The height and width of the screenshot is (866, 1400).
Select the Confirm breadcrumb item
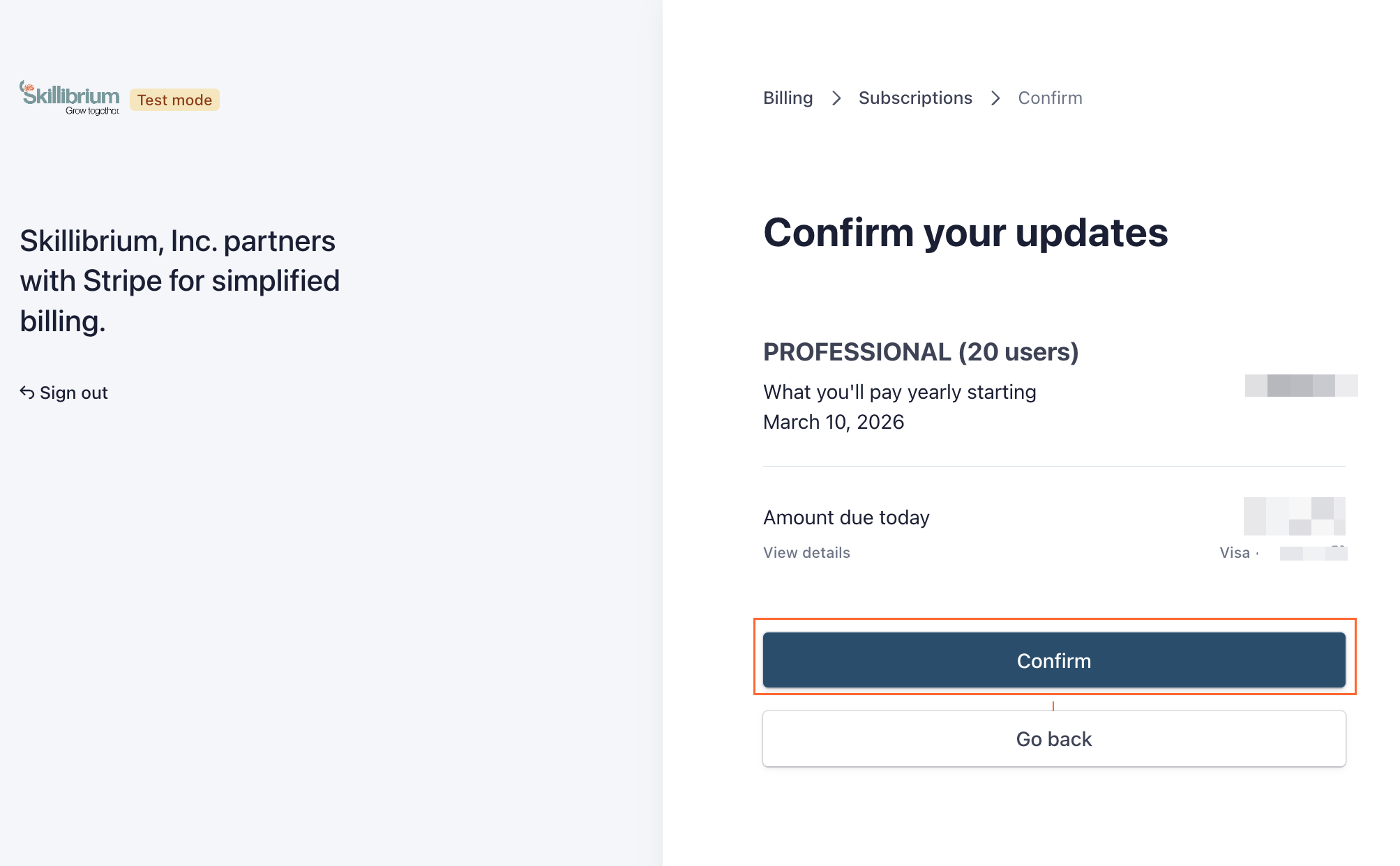1049,98
